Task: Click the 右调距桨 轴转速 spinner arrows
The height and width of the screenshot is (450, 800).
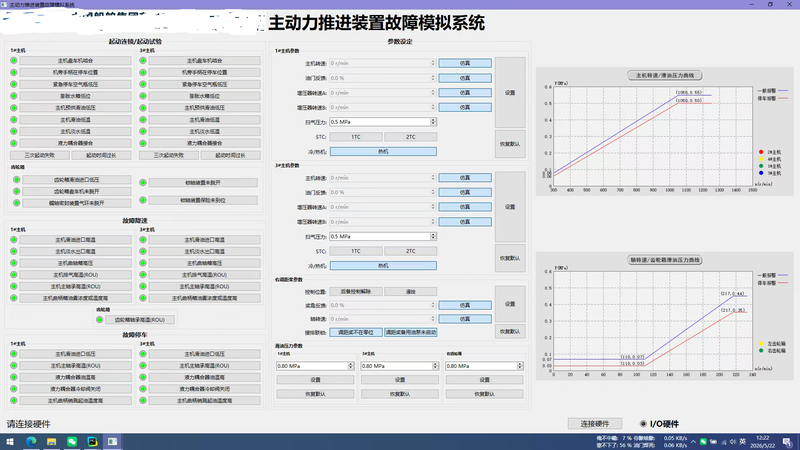Action: pyautogui.click(x=433, y=319)
